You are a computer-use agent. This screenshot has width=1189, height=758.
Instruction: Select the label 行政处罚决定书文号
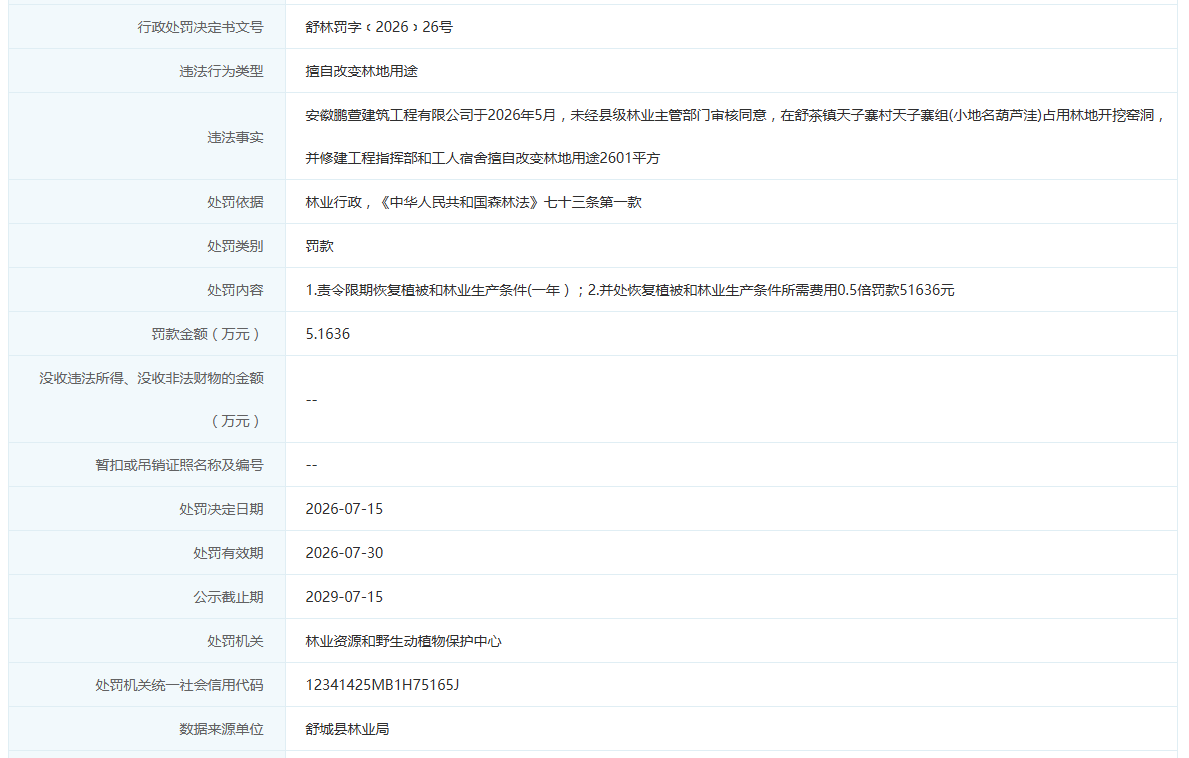[200, 27]
